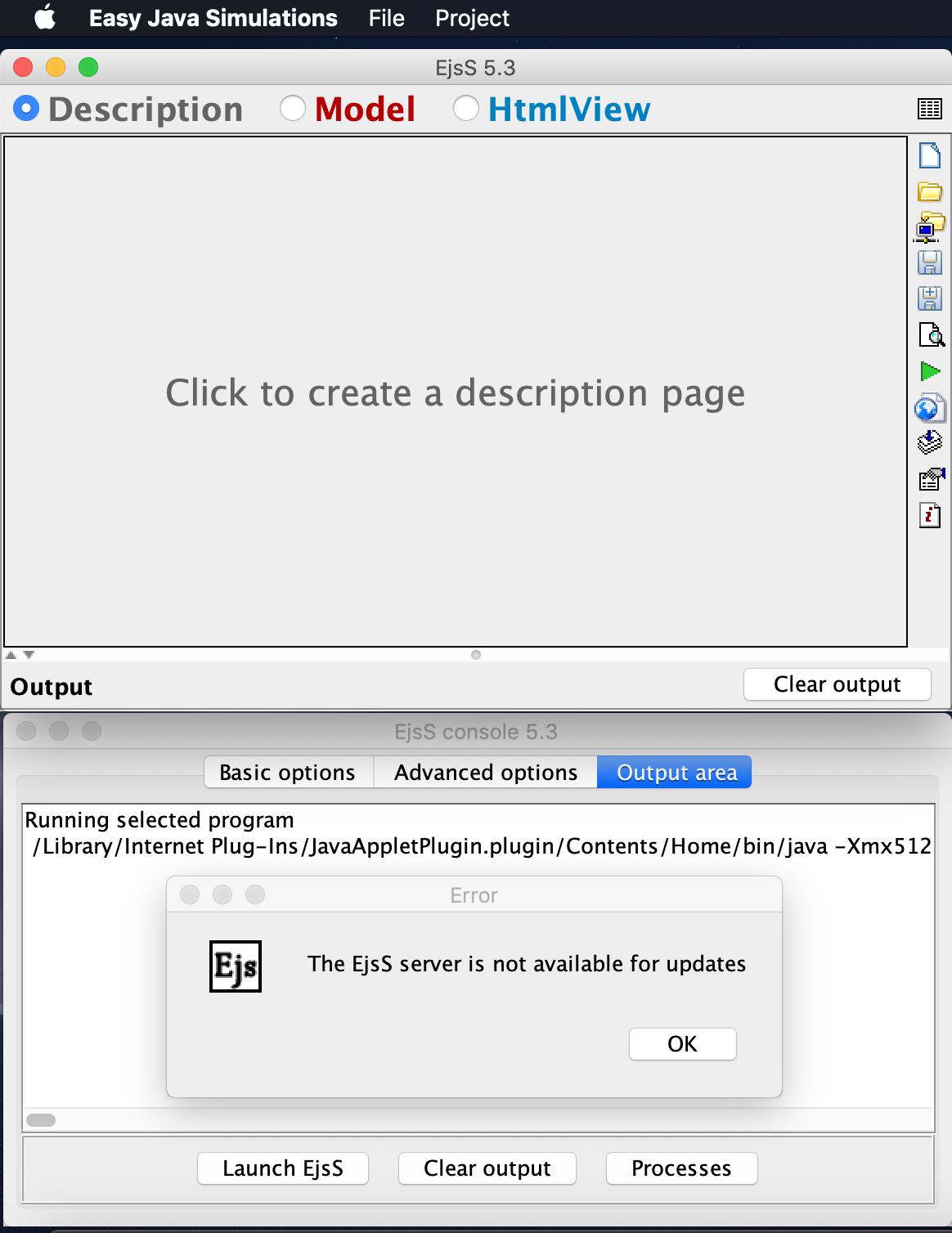Click the New simulation blank page icon
Image resolution: width=952 pixels, height=1233 pixels.
tap(930, 155)
